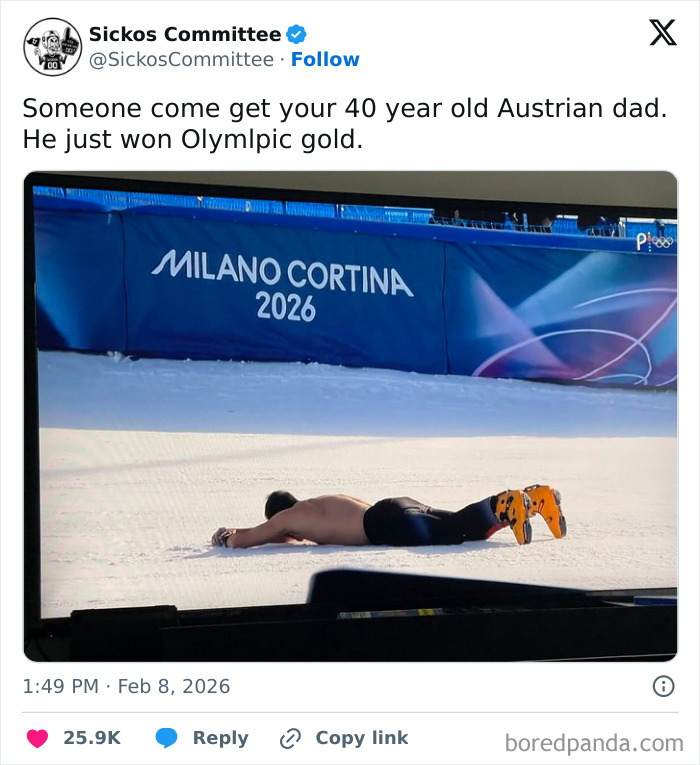Click the boredpanda.com watermark
700x765 pixels.
[x=594, y=742]
